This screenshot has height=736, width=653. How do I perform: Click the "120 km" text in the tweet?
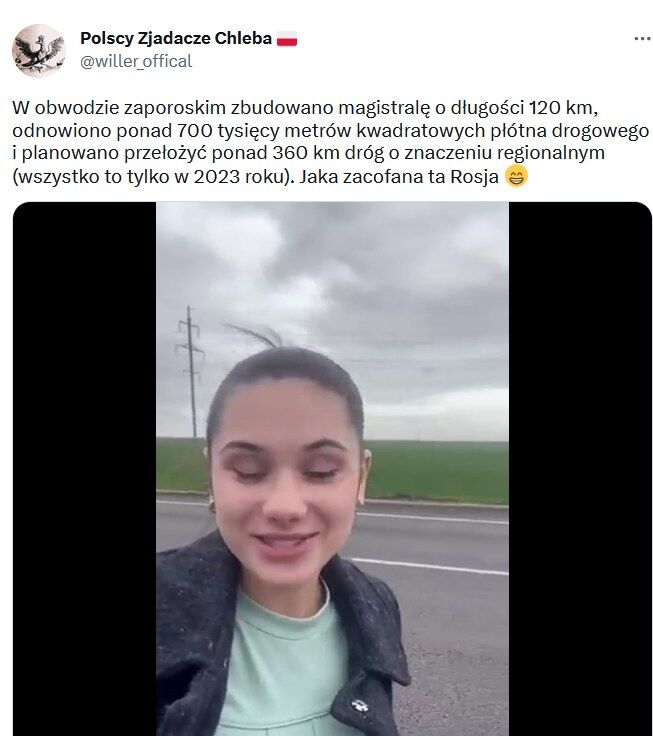point(562,108)
